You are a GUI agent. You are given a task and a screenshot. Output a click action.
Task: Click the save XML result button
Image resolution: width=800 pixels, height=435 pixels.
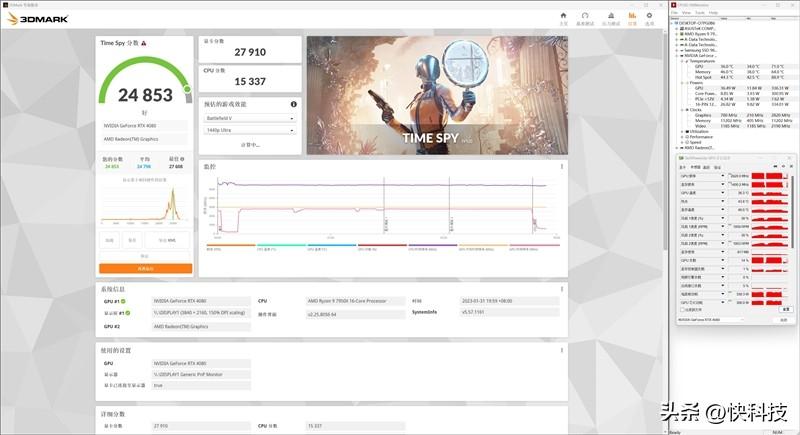click(168, 241)
